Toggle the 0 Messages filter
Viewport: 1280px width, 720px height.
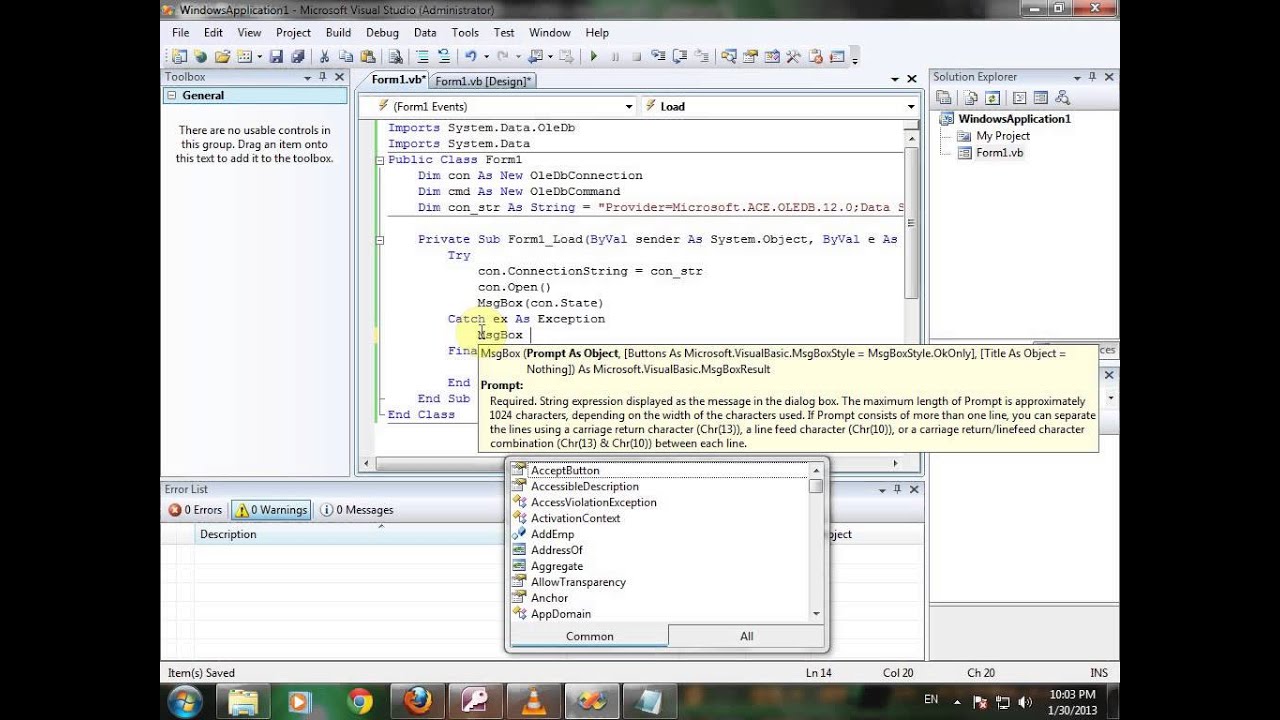357,510
